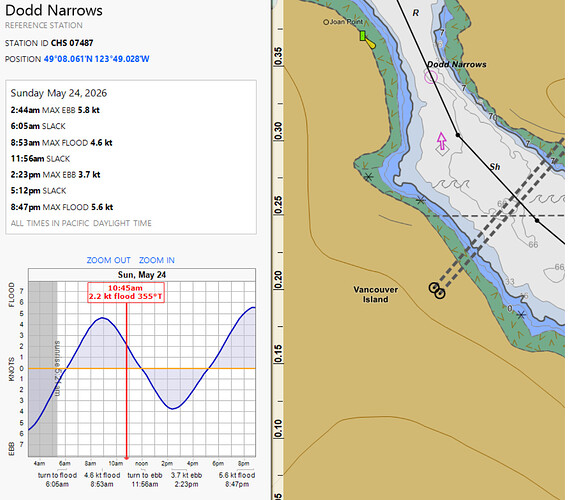
Task: Click ZOOM IN above the current graph
Action: coord(157,260)
